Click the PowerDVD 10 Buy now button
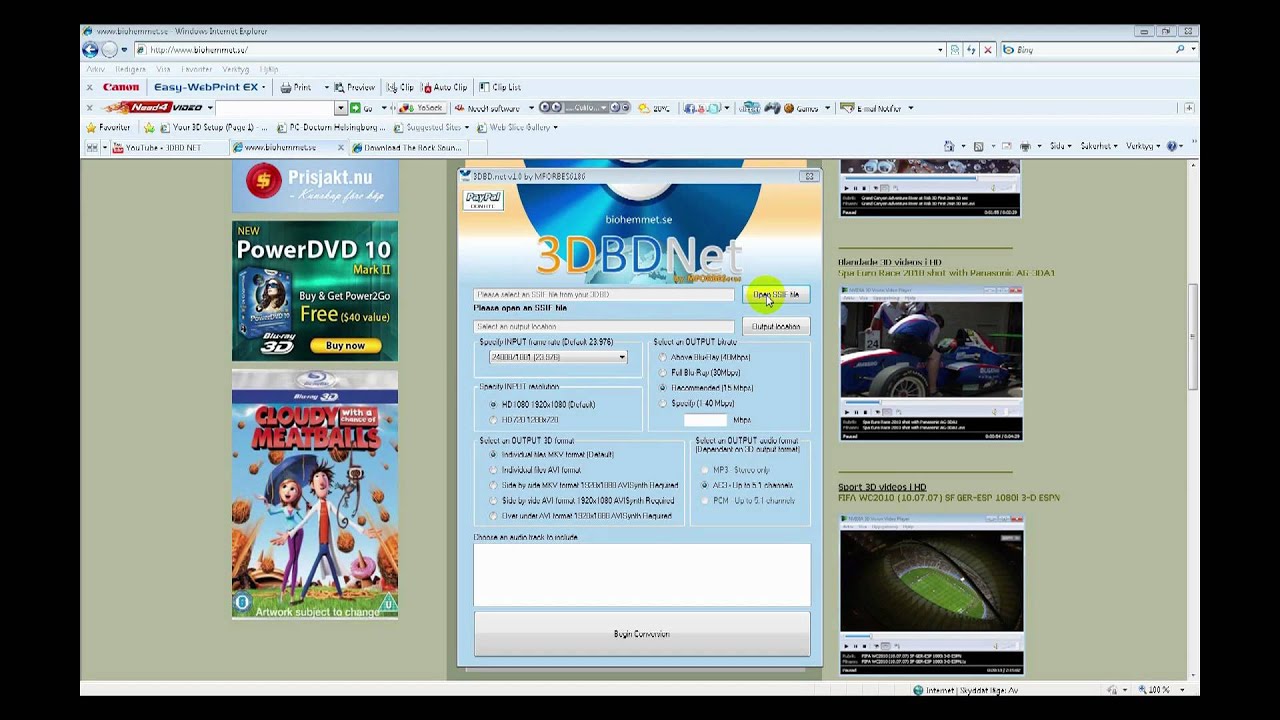Image resolution: width=1280 pixels, height=720 pixels. click(x=345, y=345)
